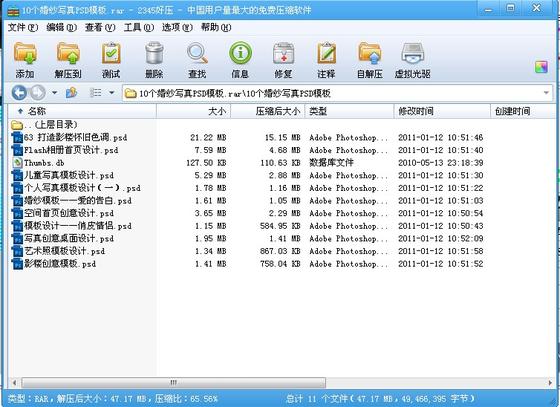Viewport: 560px width, 407px height.
Task: Click compressed size 758.04 KB
Action: 280,264
